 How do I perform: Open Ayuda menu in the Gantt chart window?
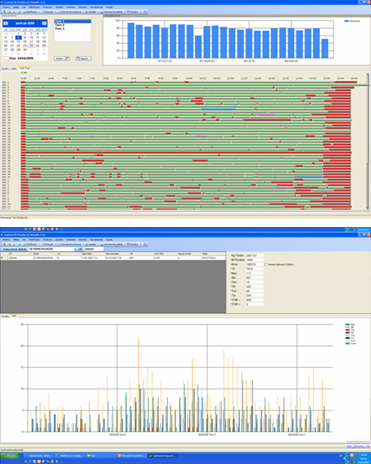coord(109,7)
